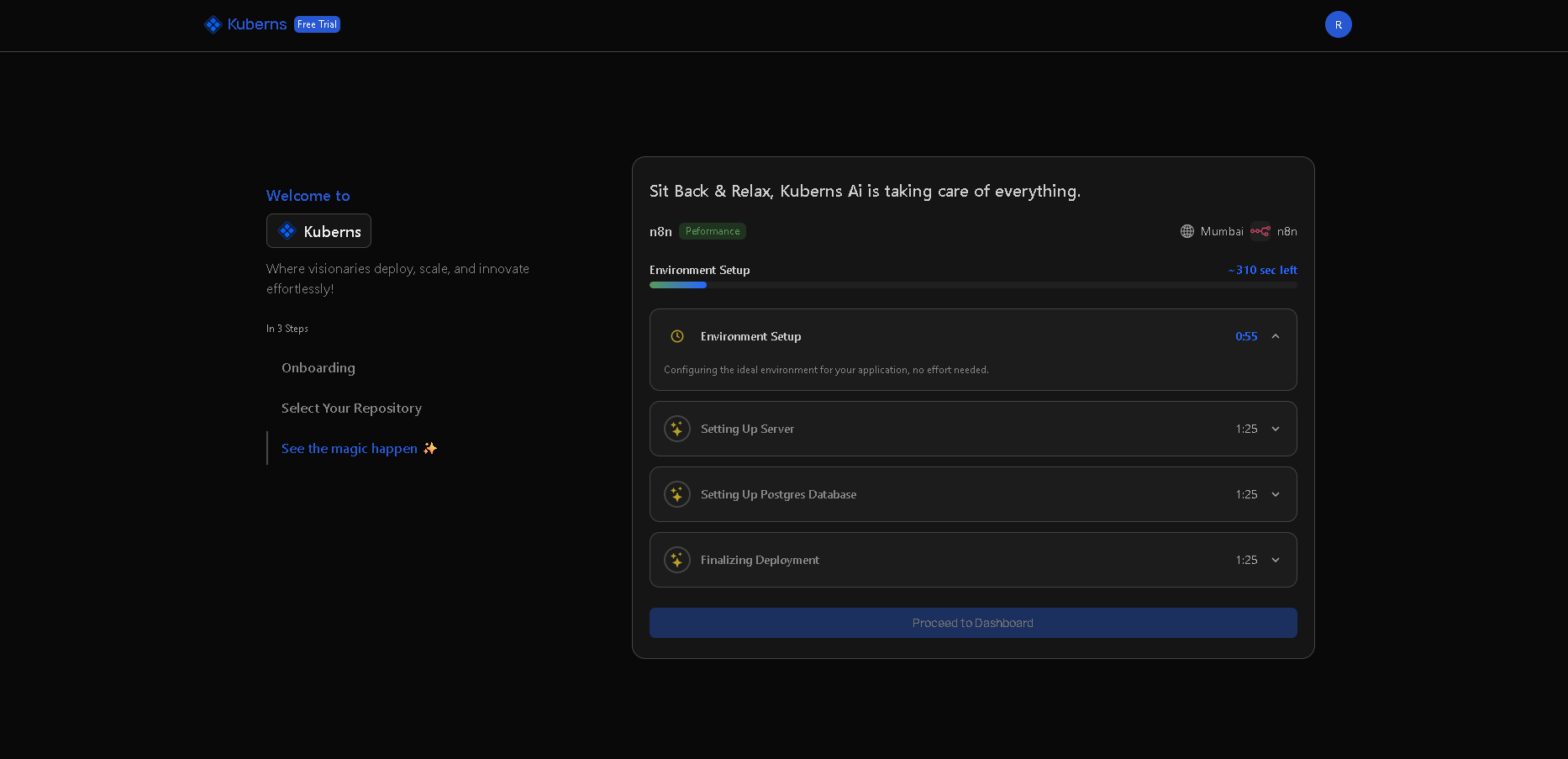The width and height of the screenshot is (1568, 759).
Task: Open the user avatar R menu
Action: pyautogui.click(x=1338, y=24)
